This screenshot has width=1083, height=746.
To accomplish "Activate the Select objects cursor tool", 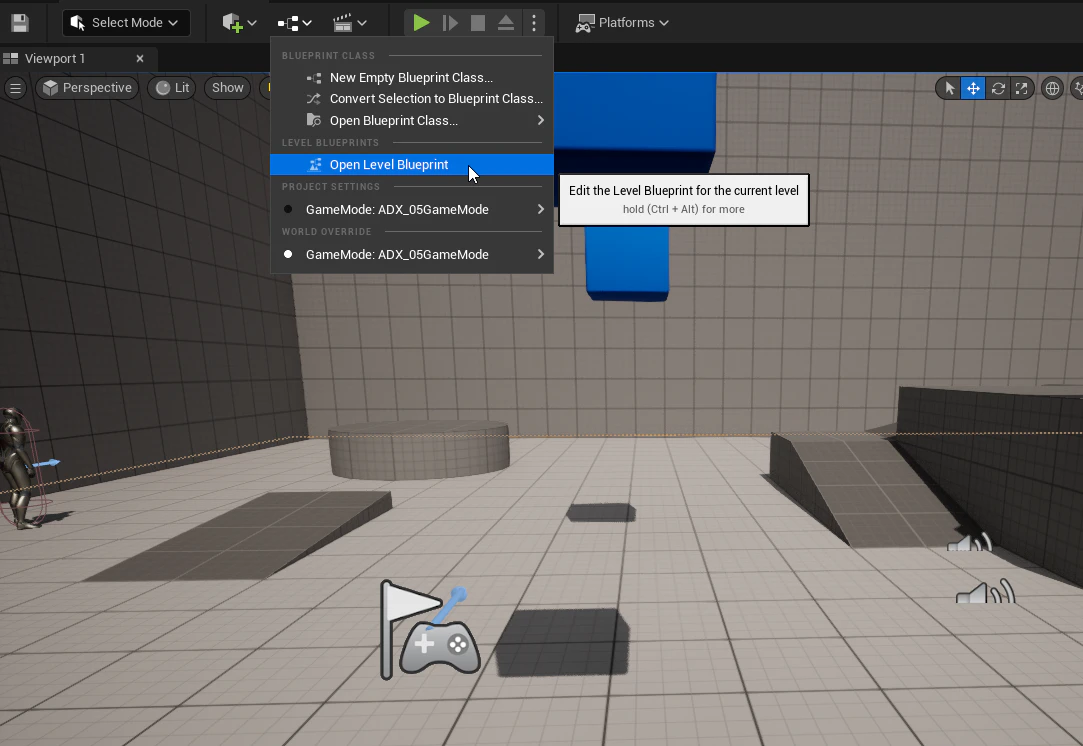I will (950, 88).
